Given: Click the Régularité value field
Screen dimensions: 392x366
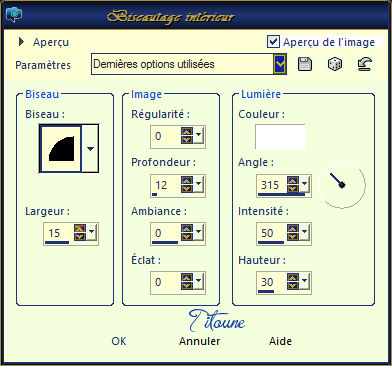Looking at the screenshot, I should (165, 136).
